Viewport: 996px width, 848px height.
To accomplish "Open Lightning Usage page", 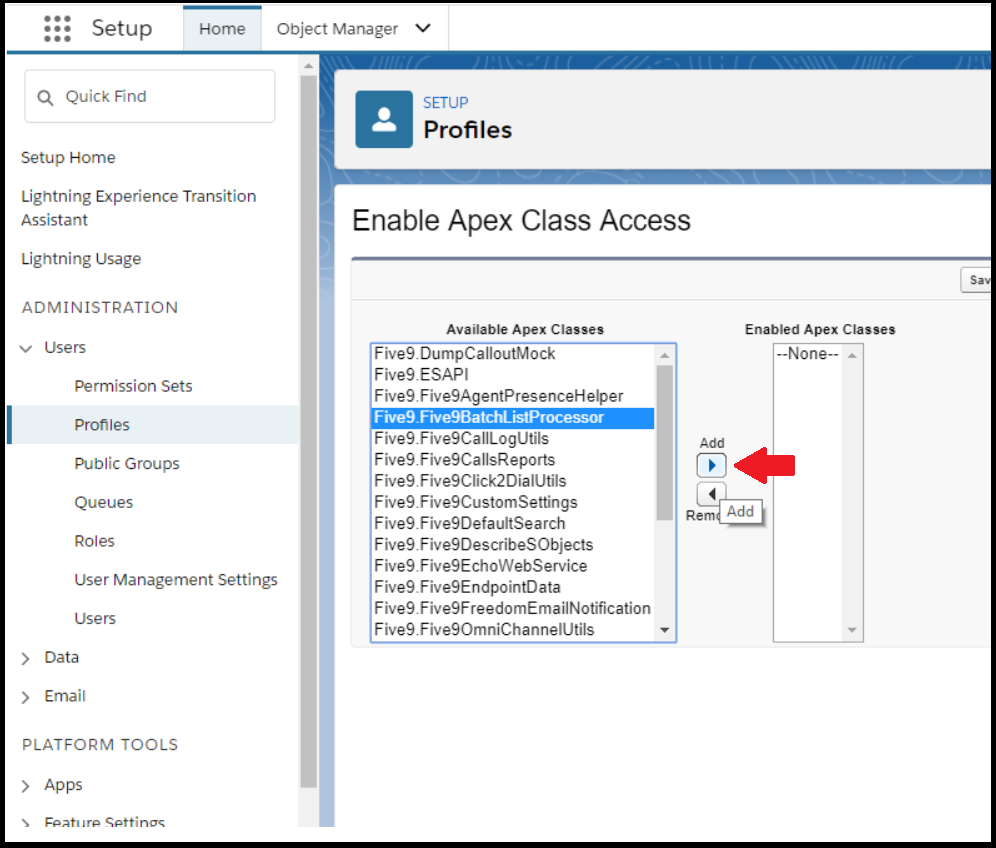I will tap(81, 259).
